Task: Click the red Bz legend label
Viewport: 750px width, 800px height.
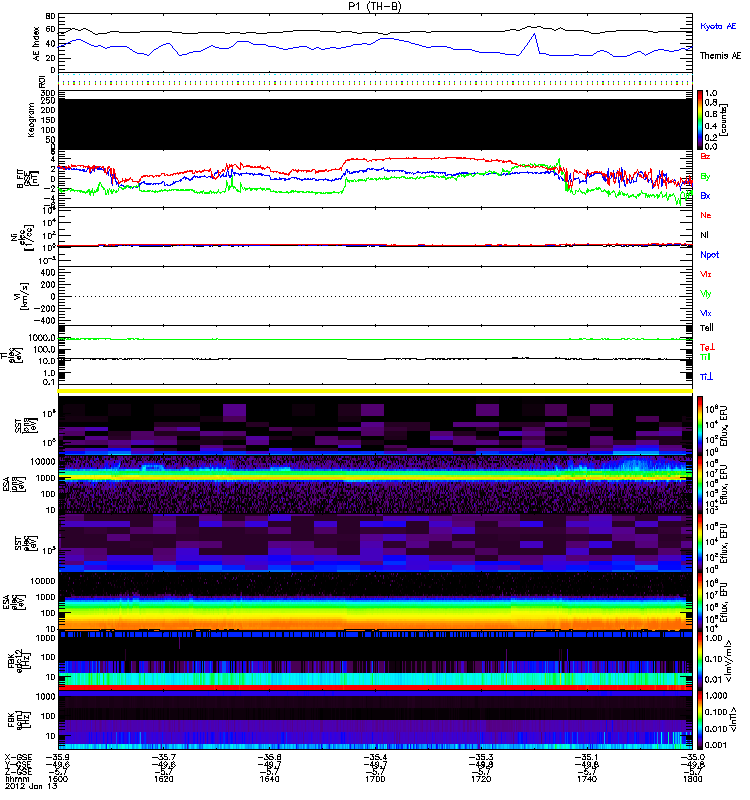Action: click(706, 156)
